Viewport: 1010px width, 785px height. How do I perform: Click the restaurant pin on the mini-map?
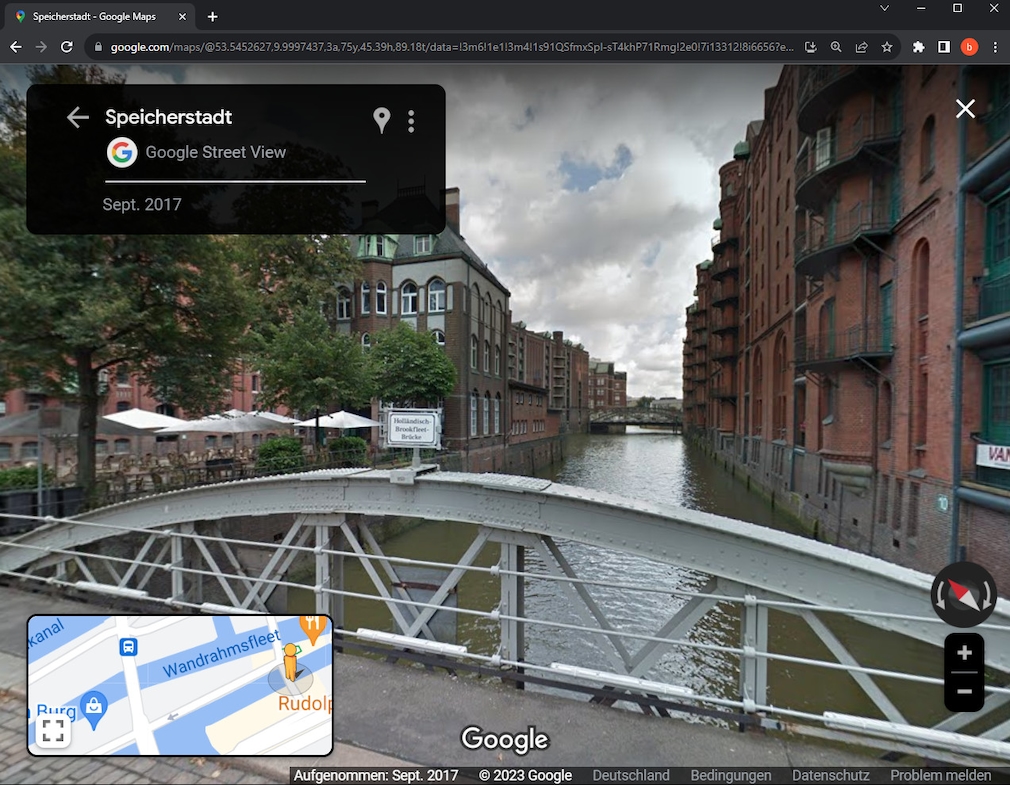click(x=312, y=627)
